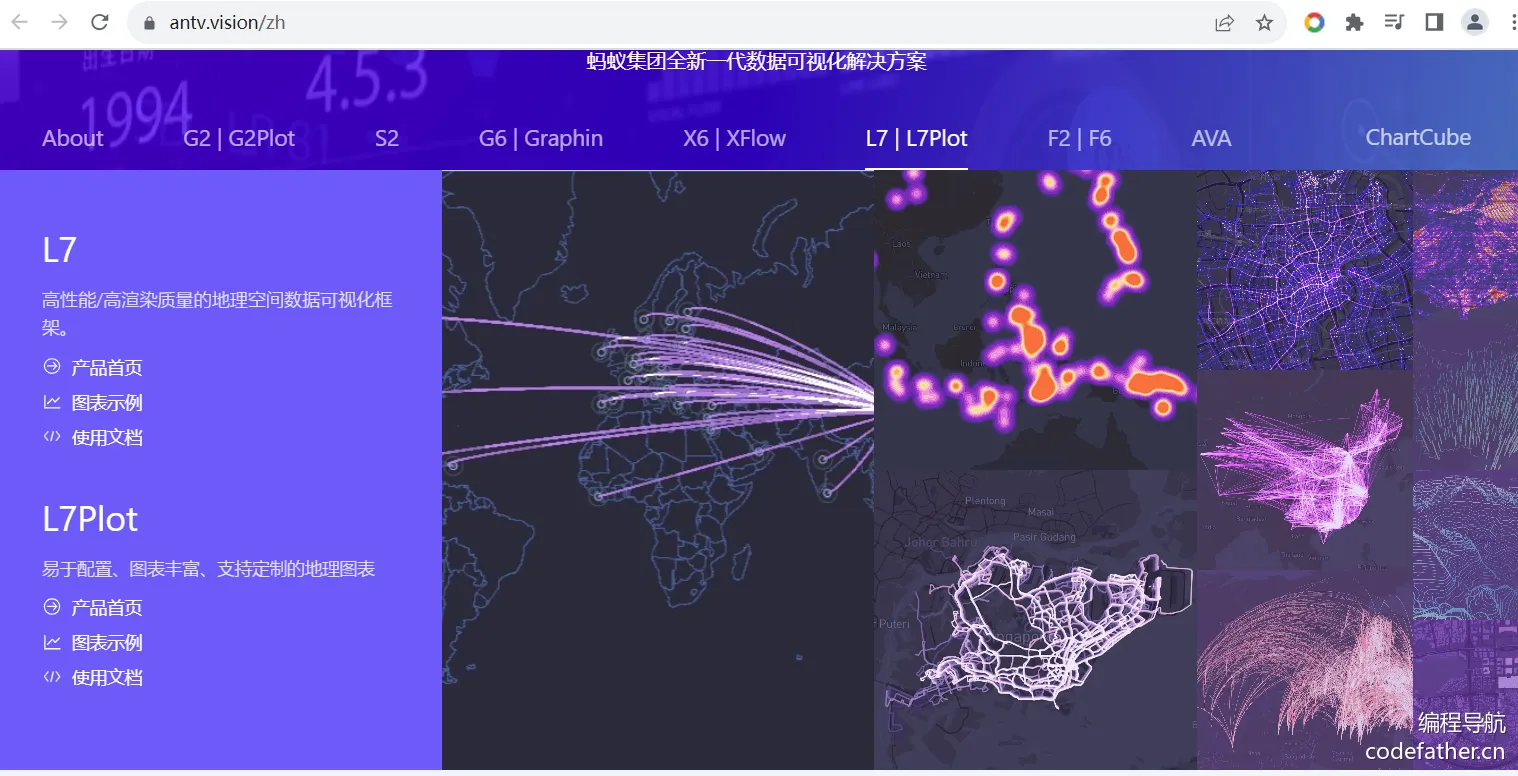The width and height of the screenshot is (1518, 776).
Task: Open the white Singapore road network thumbnail
Action: click(x=1035, y=620)
